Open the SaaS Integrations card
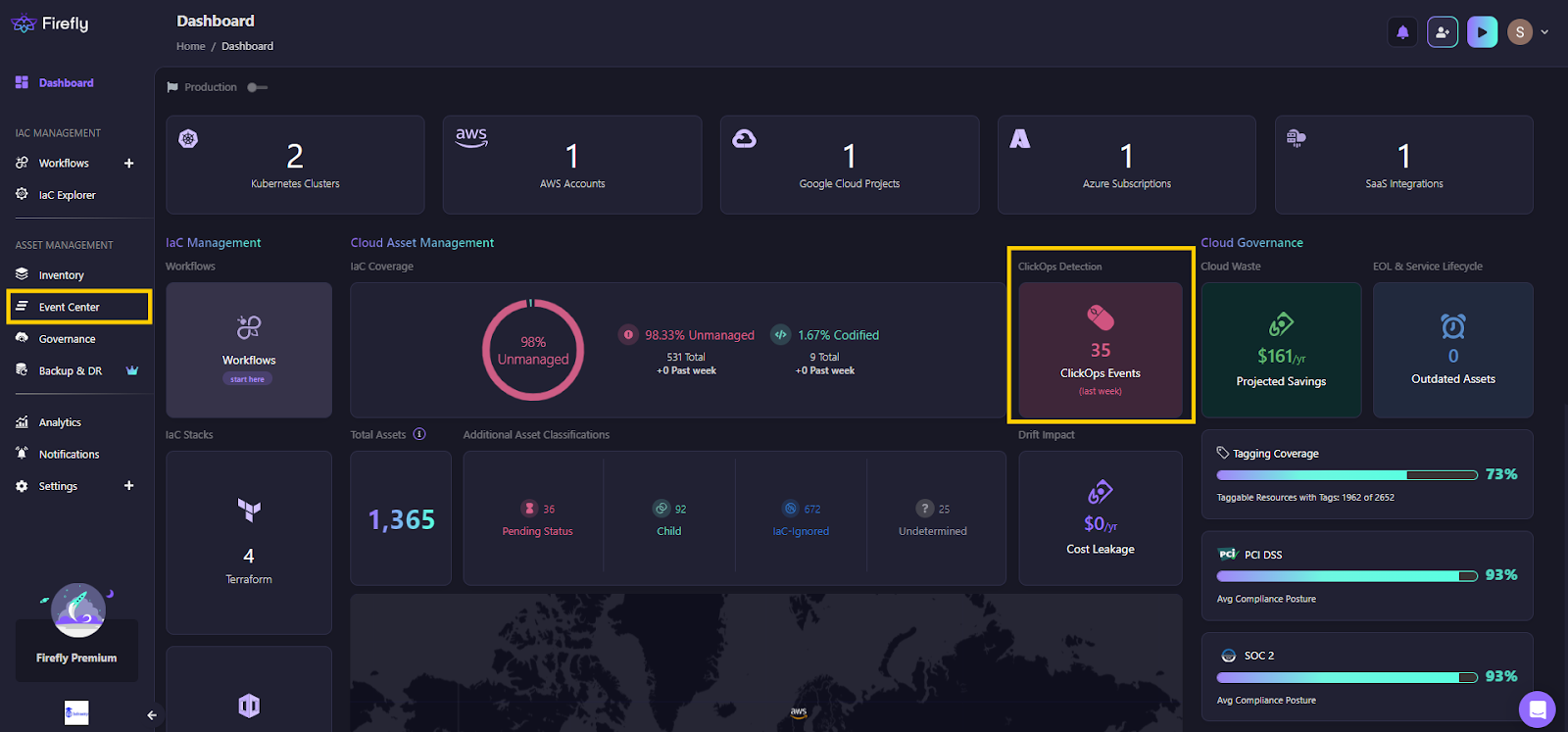This screenshot has height=732, width=1568. 1404,165
